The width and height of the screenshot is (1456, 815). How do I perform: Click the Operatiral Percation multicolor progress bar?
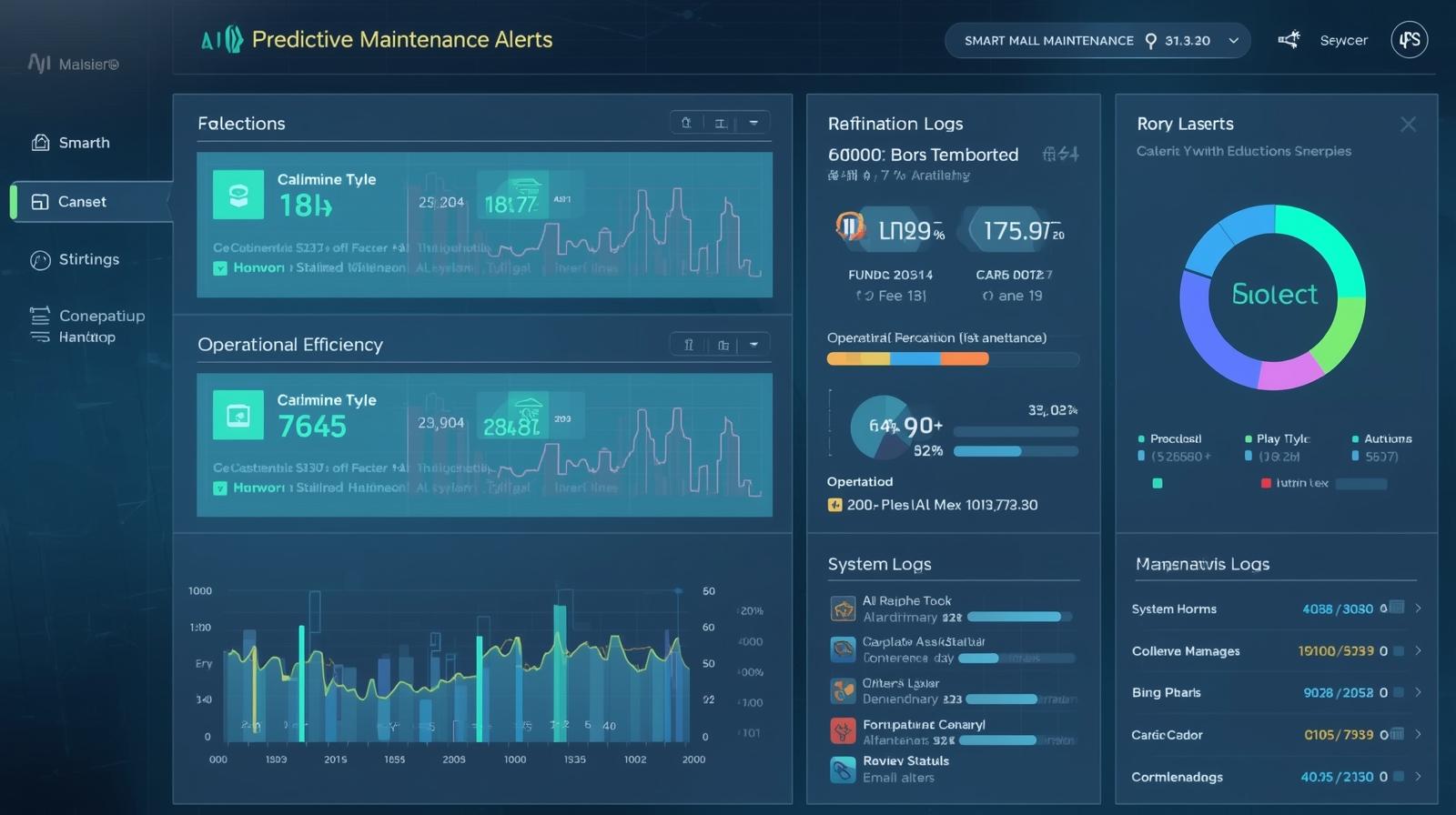coord(952,359)
